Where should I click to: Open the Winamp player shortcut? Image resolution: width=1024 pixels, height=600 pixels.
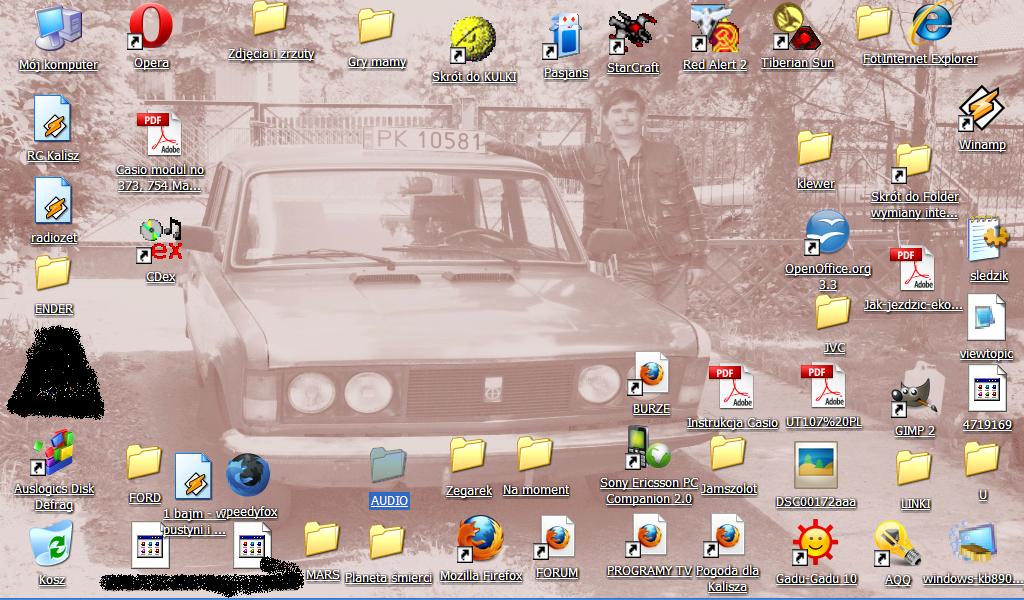[981, 109]
